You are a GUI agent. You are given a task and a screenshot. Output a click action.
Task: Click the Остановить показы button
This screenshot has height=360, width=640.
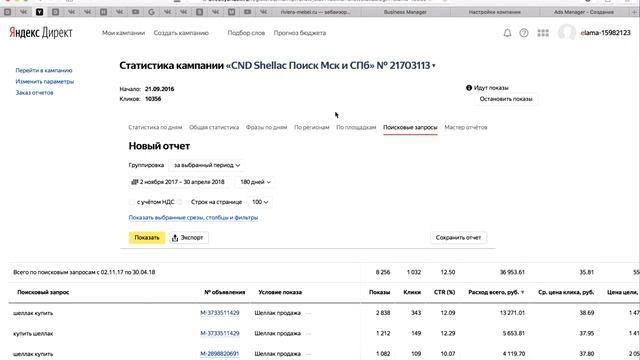[x=506, y=99]
